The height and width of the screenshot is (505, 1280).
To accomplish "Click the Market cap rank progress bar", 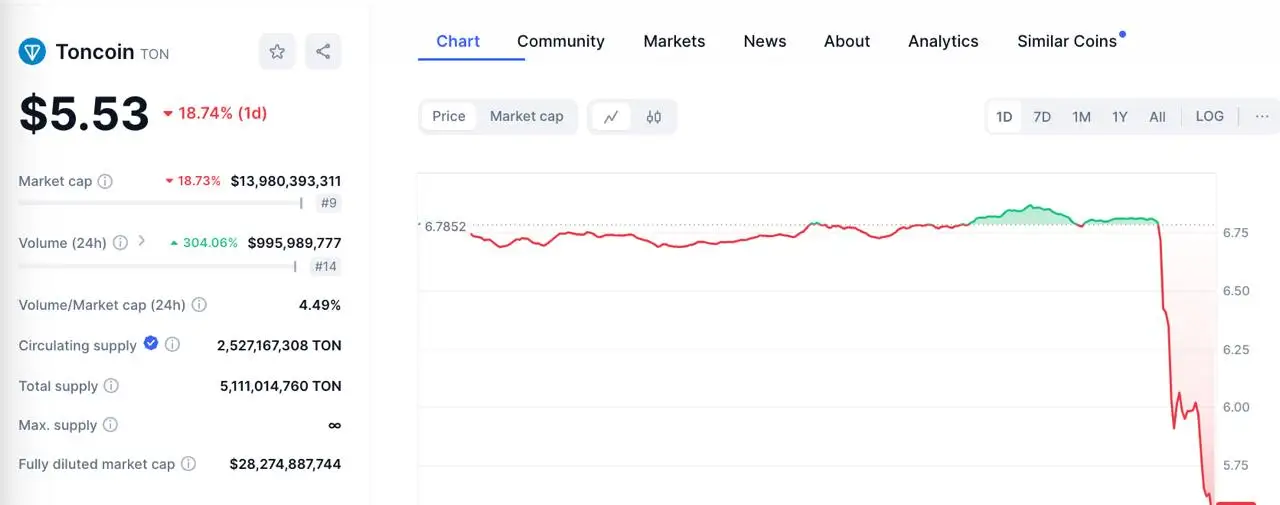I will (160, 203).
